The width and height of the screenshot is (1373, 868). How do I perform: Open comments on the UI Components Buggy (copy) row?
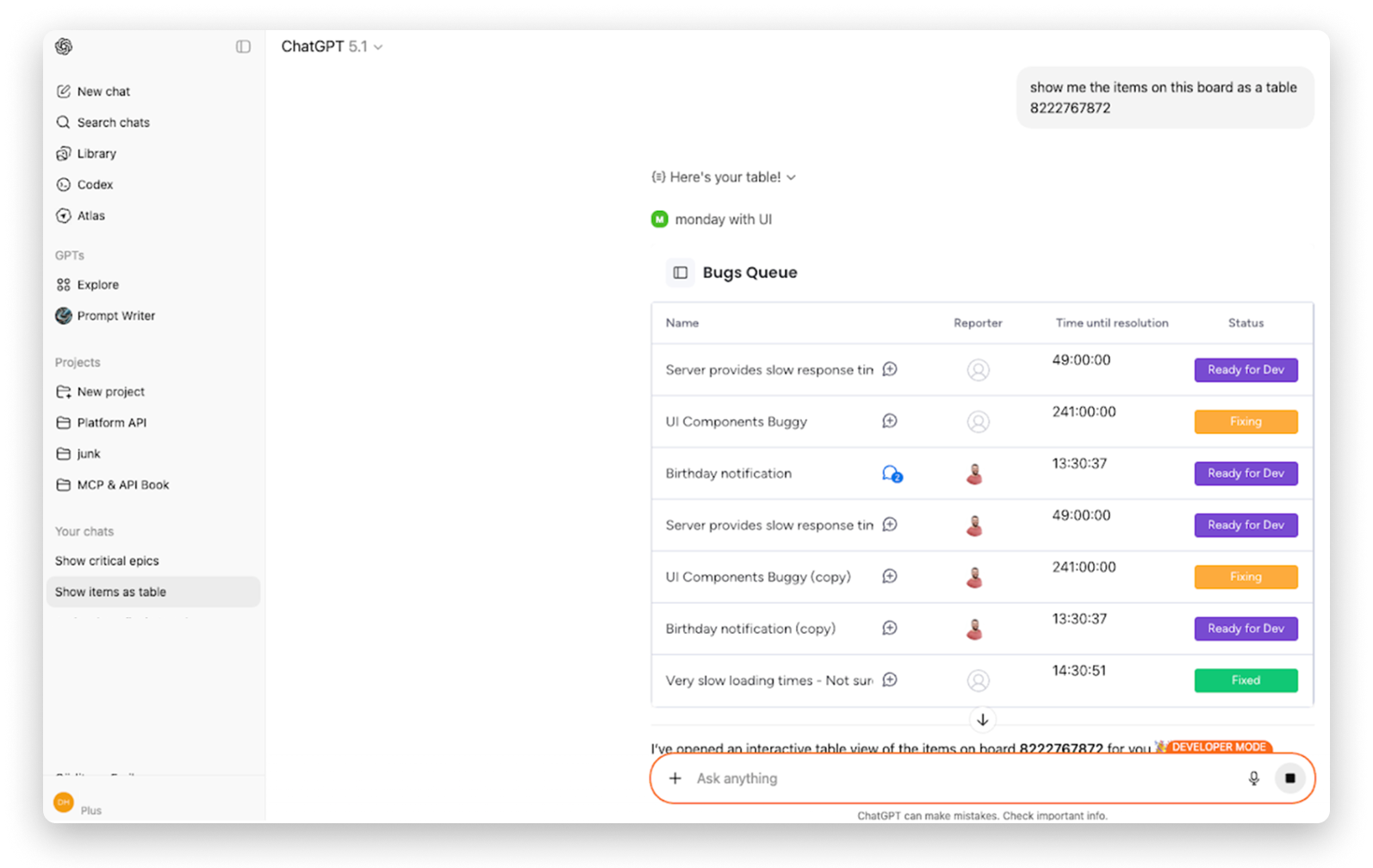[x=890, y=576]
